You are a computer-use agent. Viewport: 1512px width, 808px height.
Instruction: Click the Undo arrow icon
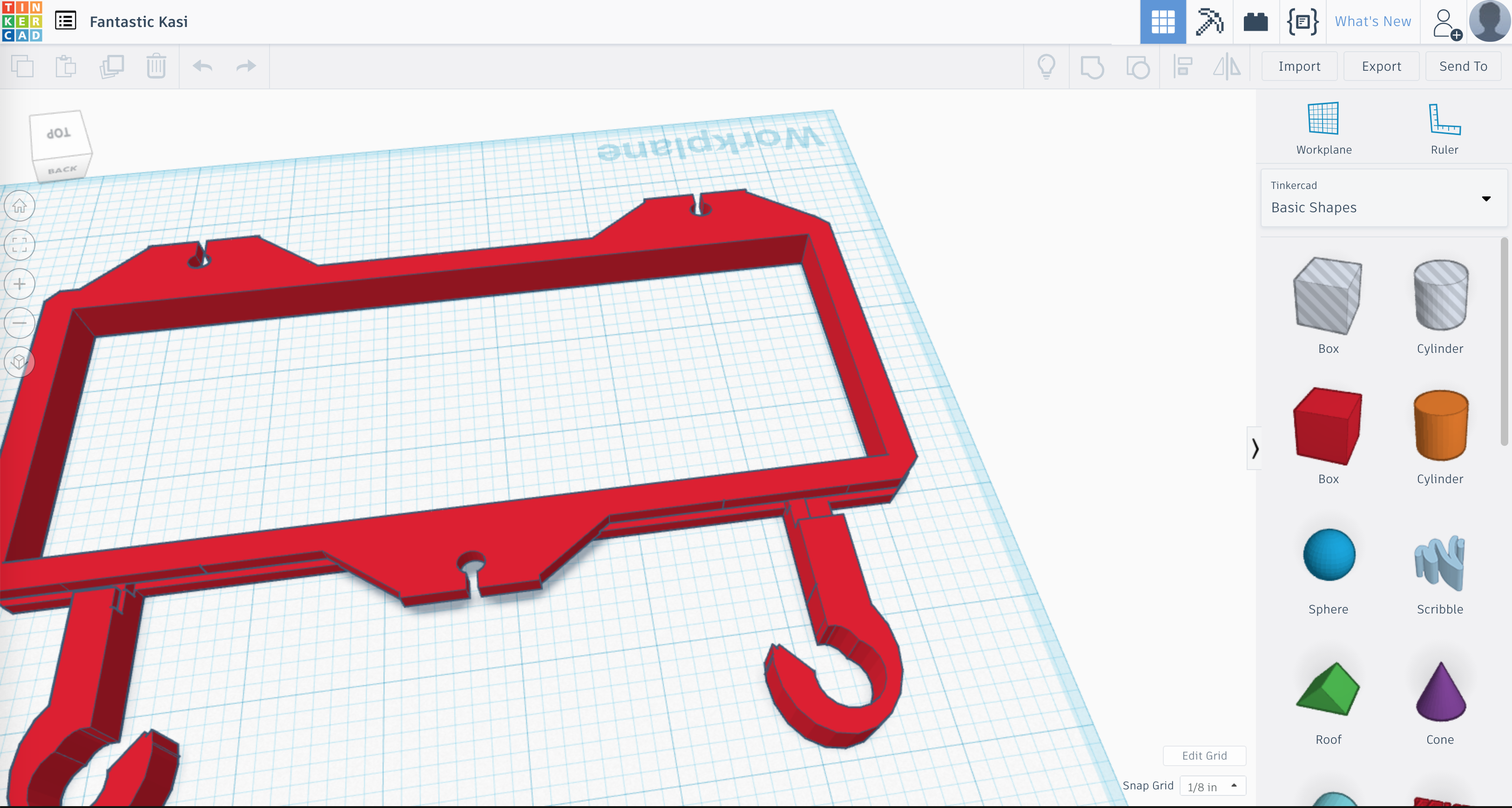coord(202,66)
